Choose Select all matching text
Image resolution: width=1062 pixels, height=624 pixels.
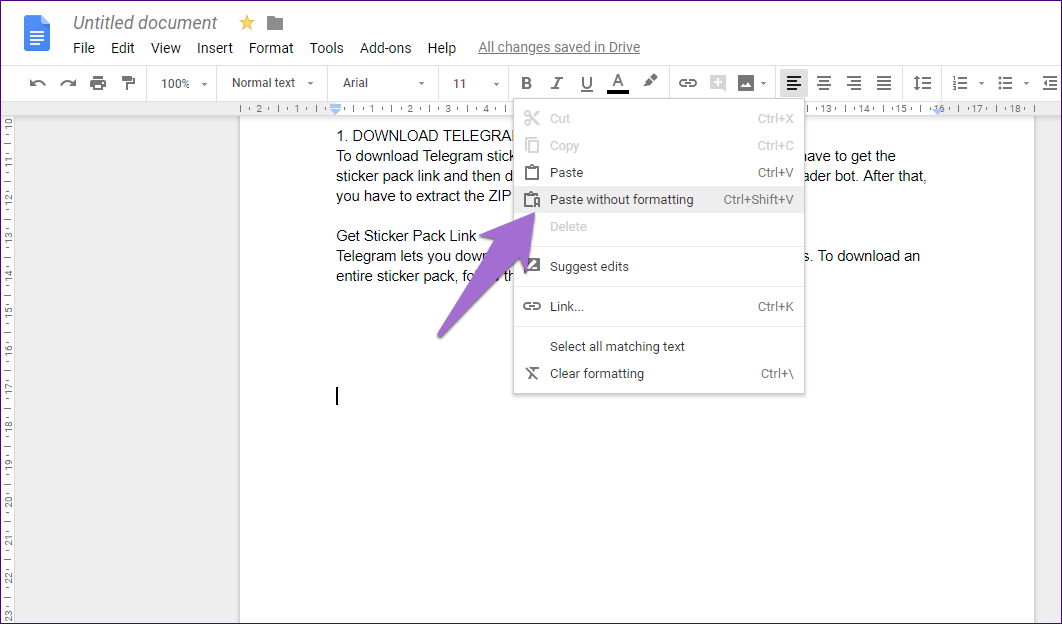pyautogui.click(x=659, y=347)
